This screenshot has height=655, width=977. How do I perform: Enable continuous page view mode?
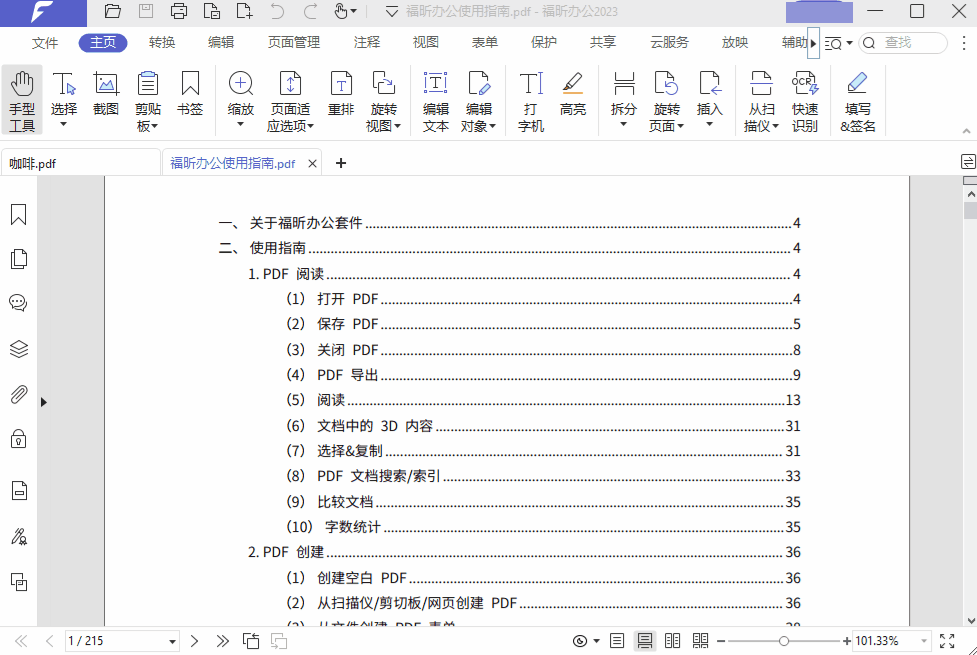coord(645,641)
